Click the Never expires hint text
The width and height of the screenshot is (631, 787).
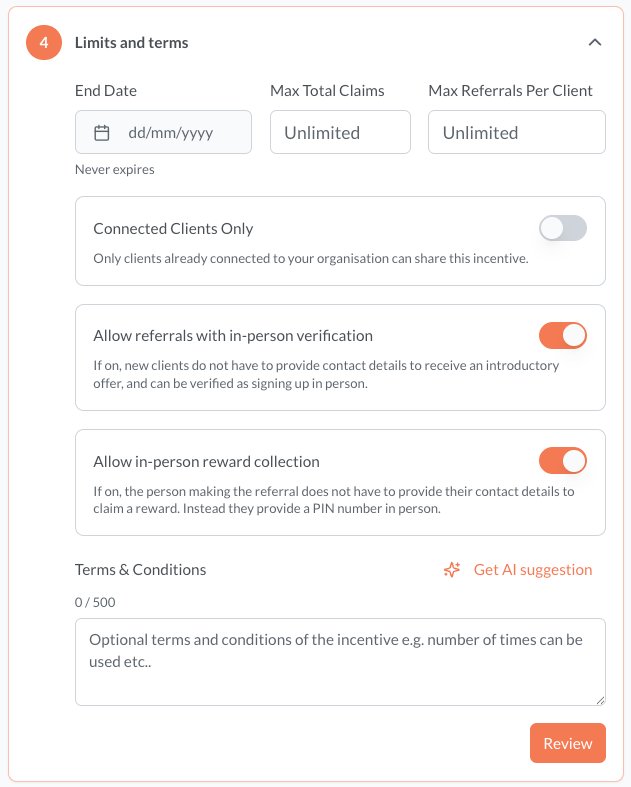(x=114, y=170)
